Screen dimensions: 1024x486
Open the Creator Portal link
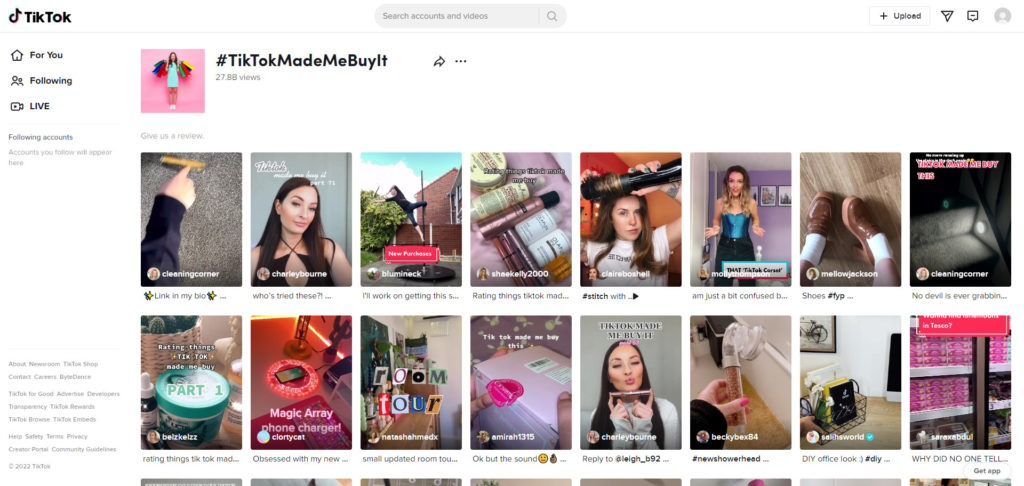[x=28, y=449]
